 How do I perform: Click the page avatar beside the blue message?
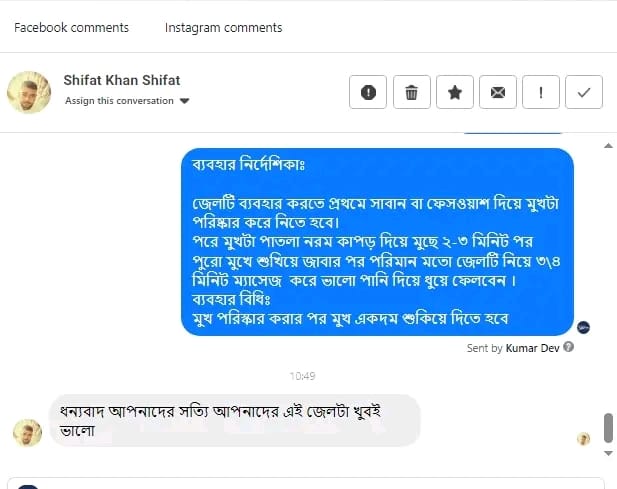(x=584, y=327)
